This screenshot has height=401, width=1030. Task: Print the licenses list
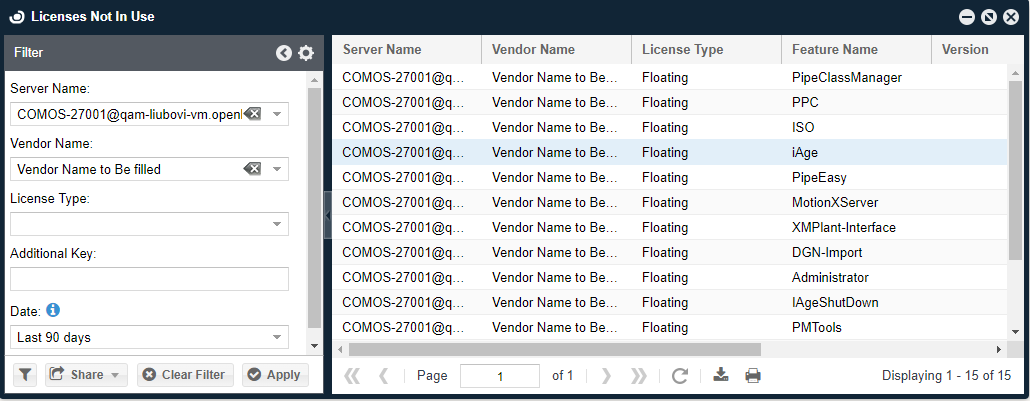point(753,376)
